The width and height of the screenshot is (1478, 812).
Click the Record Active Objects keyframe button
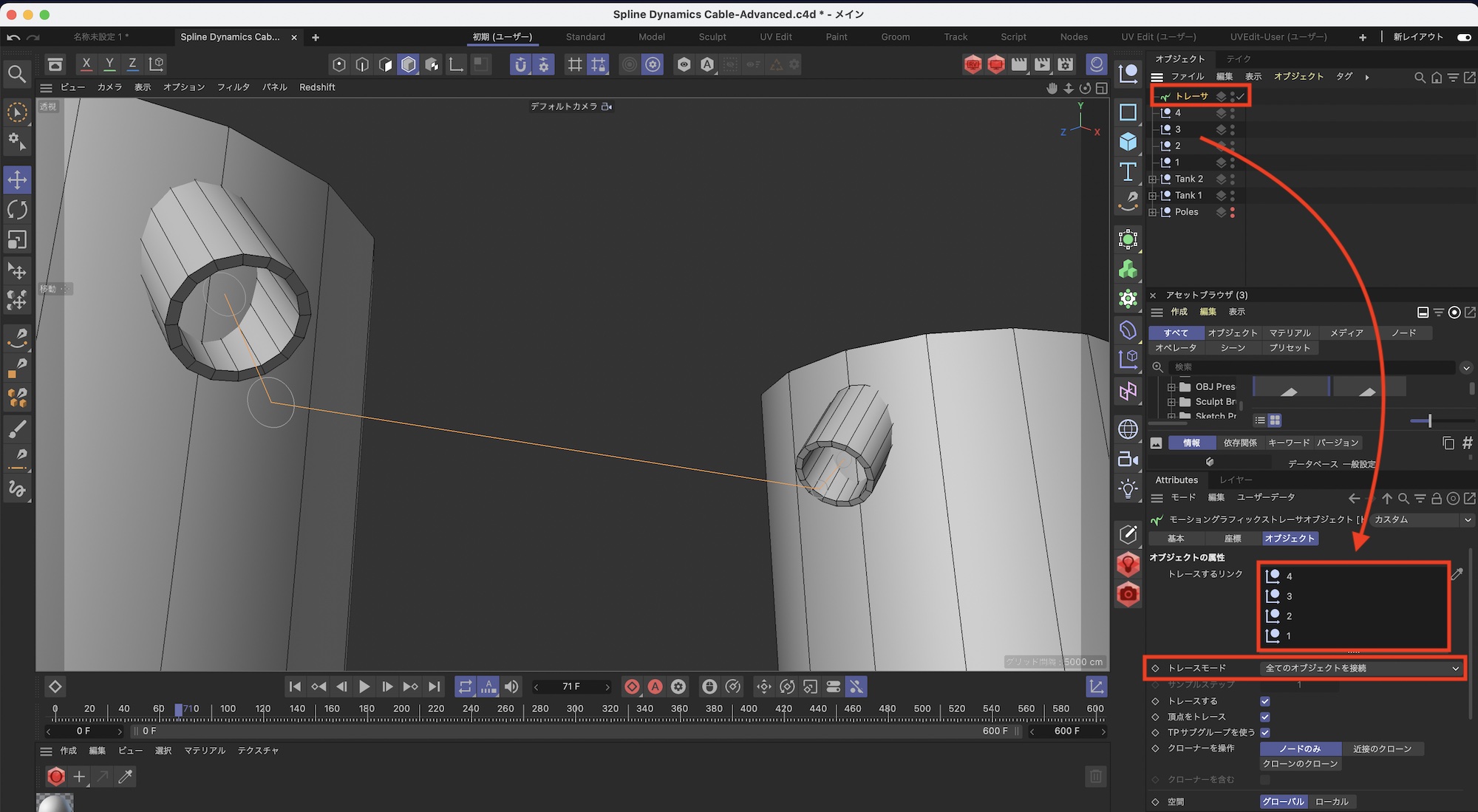pyautogui.click(x=632, y=687)
